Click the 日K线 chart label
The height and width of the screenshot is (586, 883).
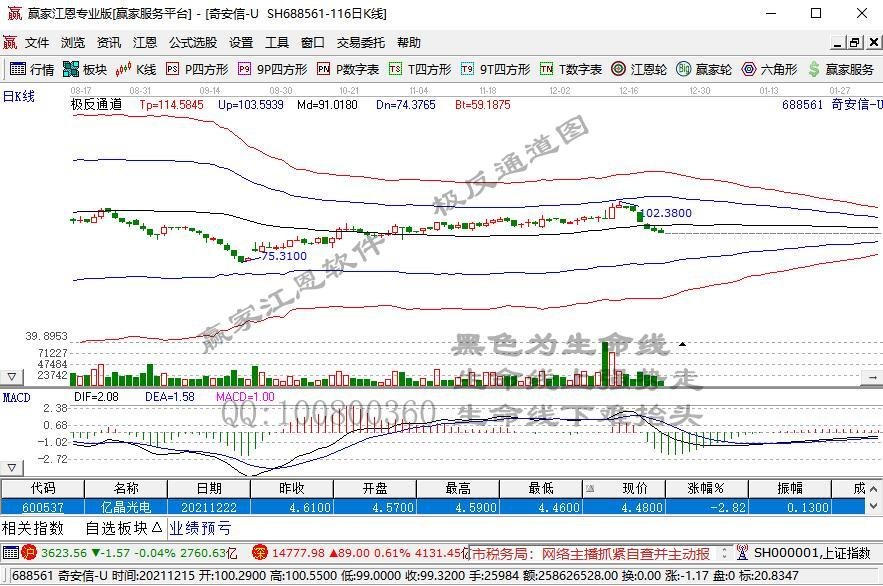(x=19, y=96)
